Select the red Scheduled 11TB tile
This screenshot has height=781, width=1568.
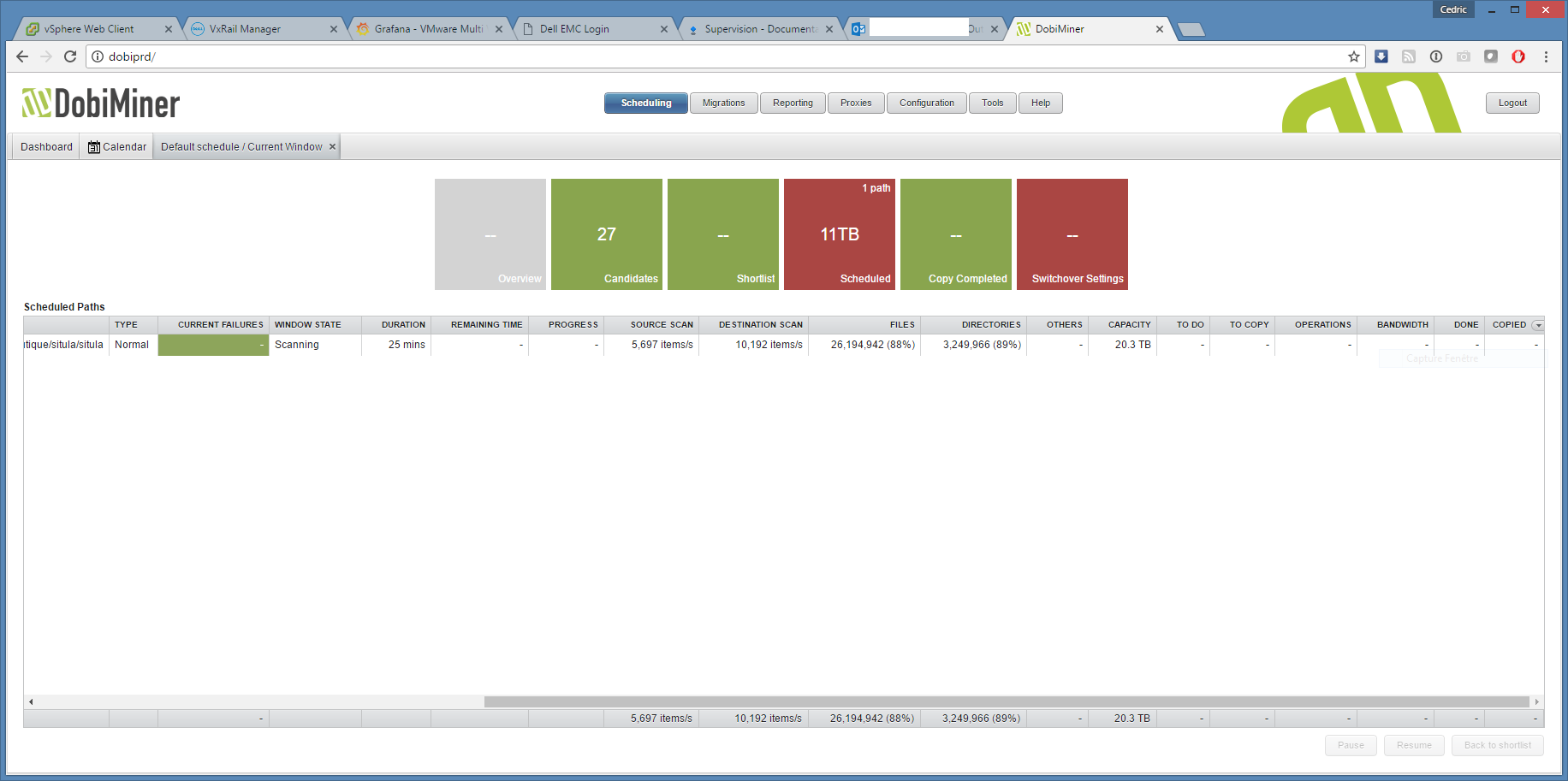coord(840,234)
